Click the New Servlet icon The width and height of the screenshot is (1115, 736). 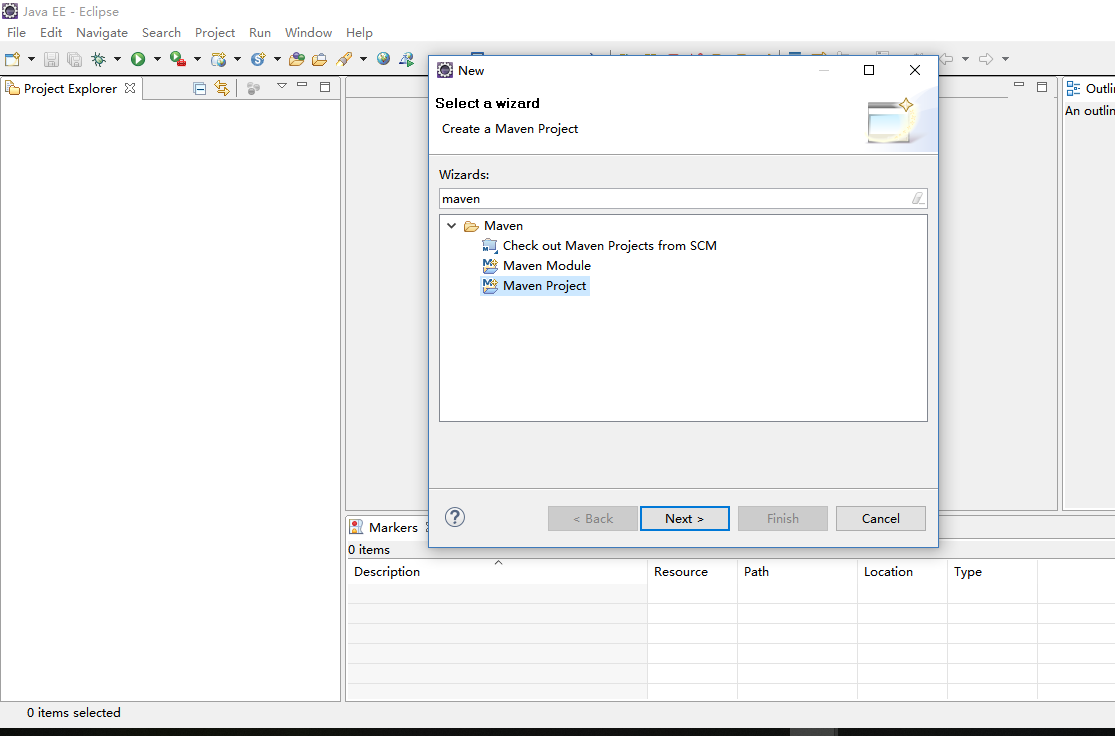click(x=258, y=59)
